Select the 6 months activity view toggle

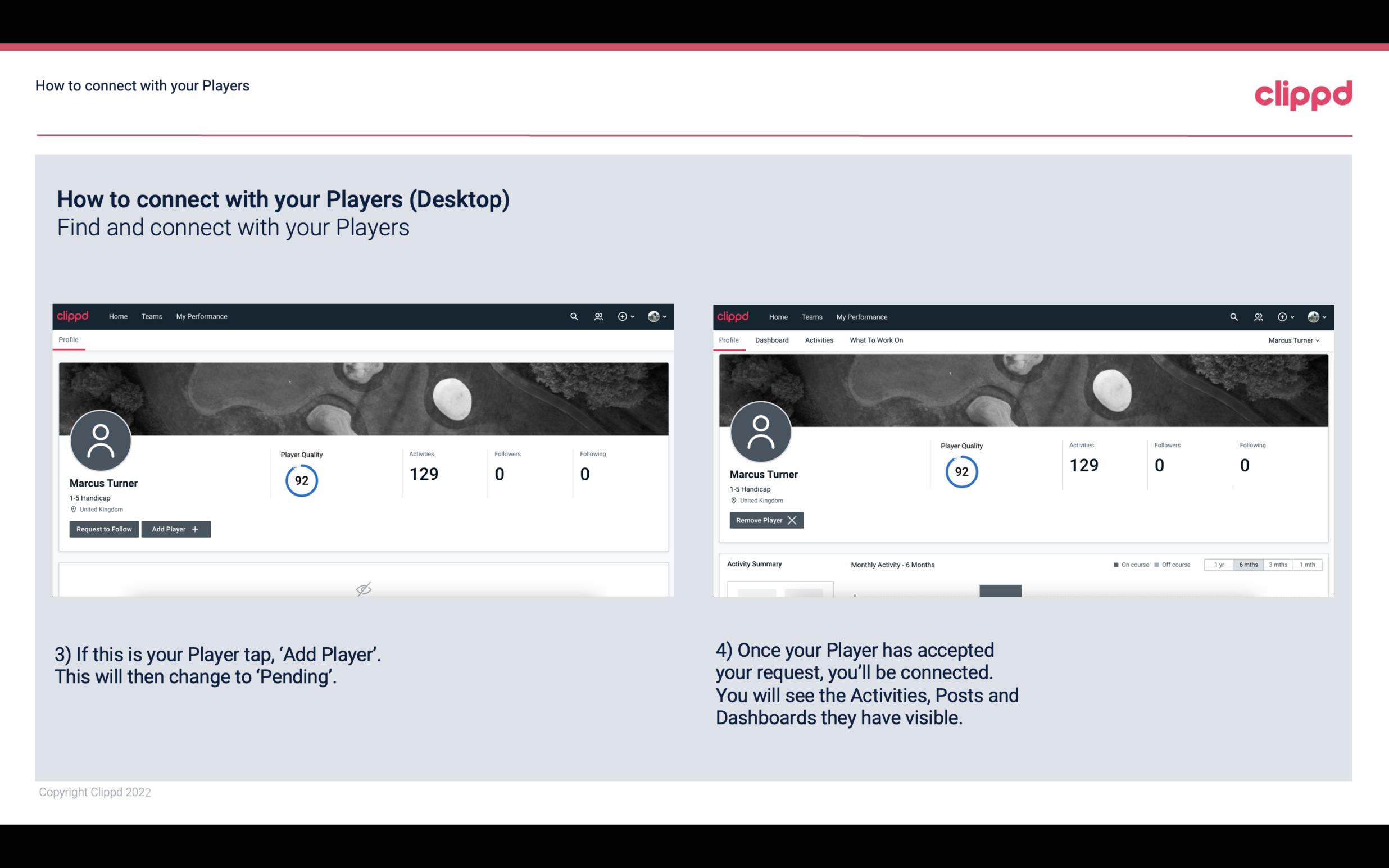pos(1249,564)
